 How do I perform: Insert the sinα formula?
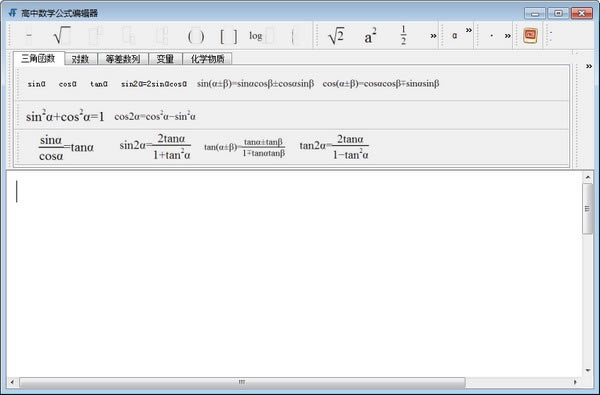[x=36, y=84]
